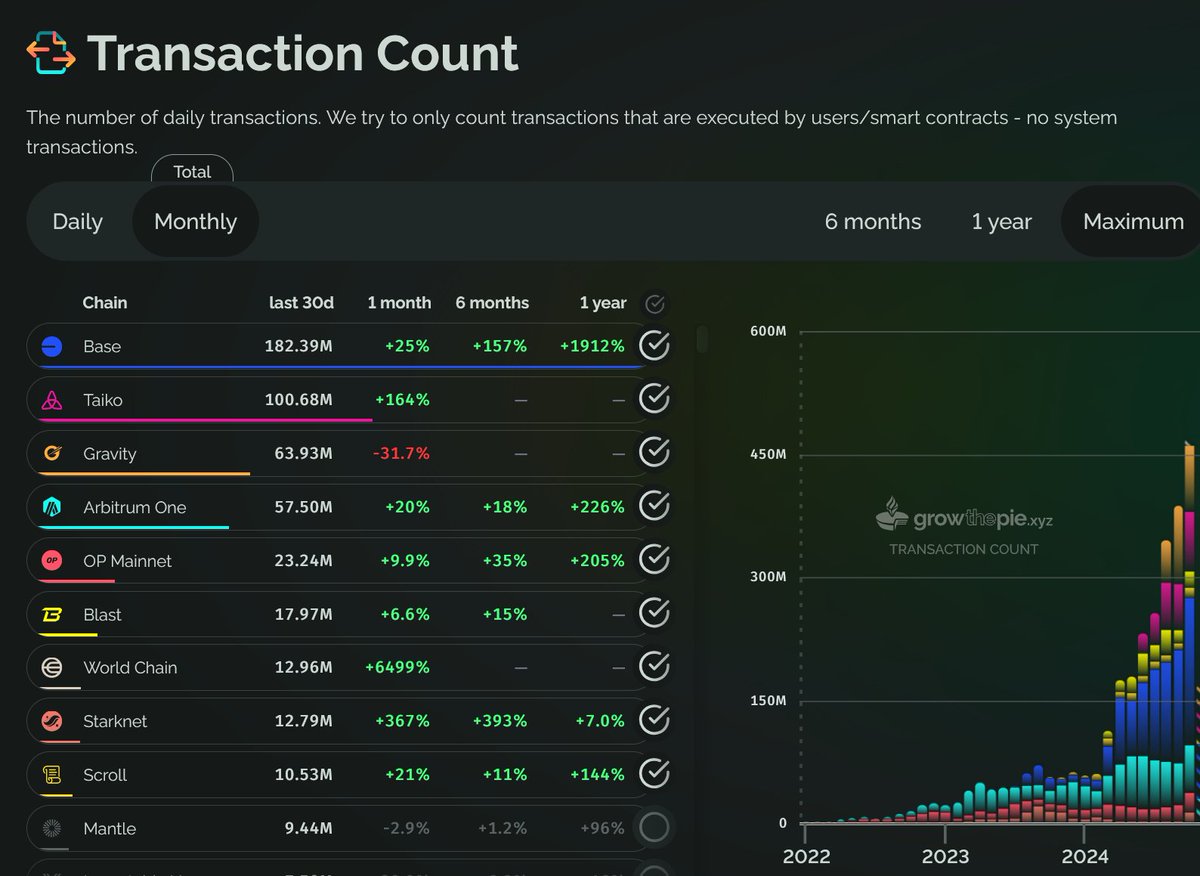Uncheck the Scroll chain checkbox
The height and width of the screenshot is (876, 1200).
coord(654,773)
